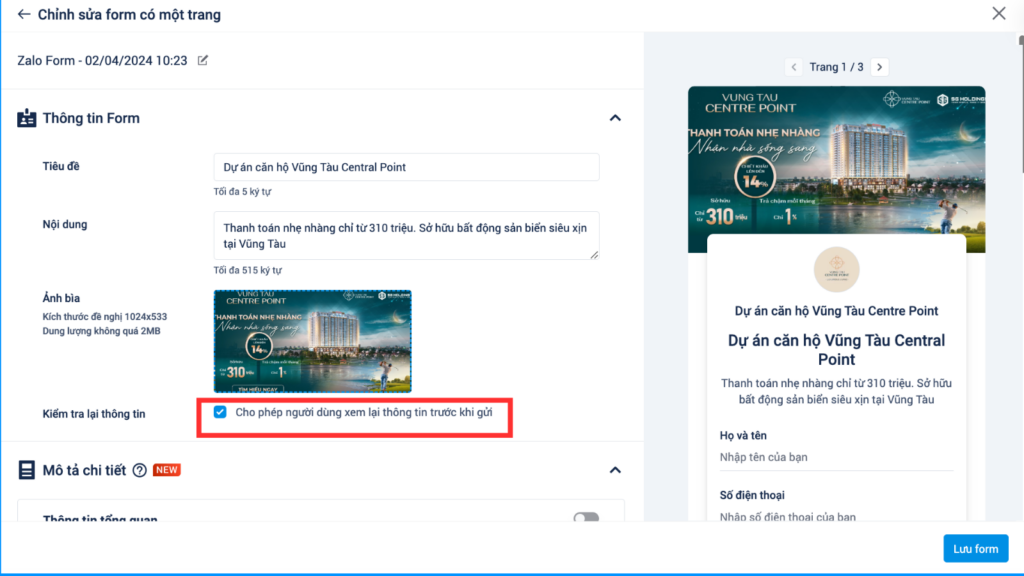
Task: Click the Mô tả chi tiết document icon
Action: point(26,470)
